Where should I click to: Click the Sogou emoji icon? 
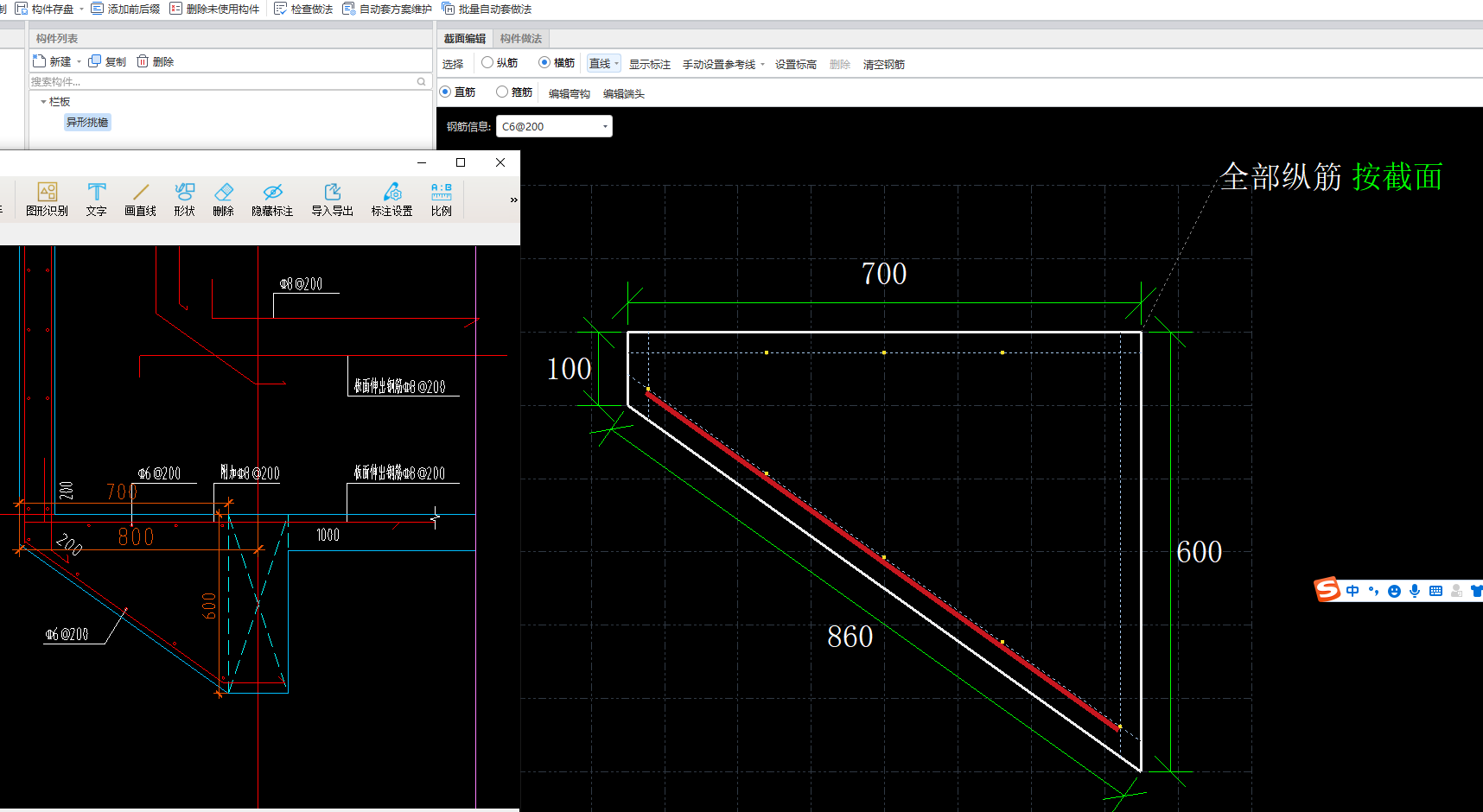tap(1394, 591)
